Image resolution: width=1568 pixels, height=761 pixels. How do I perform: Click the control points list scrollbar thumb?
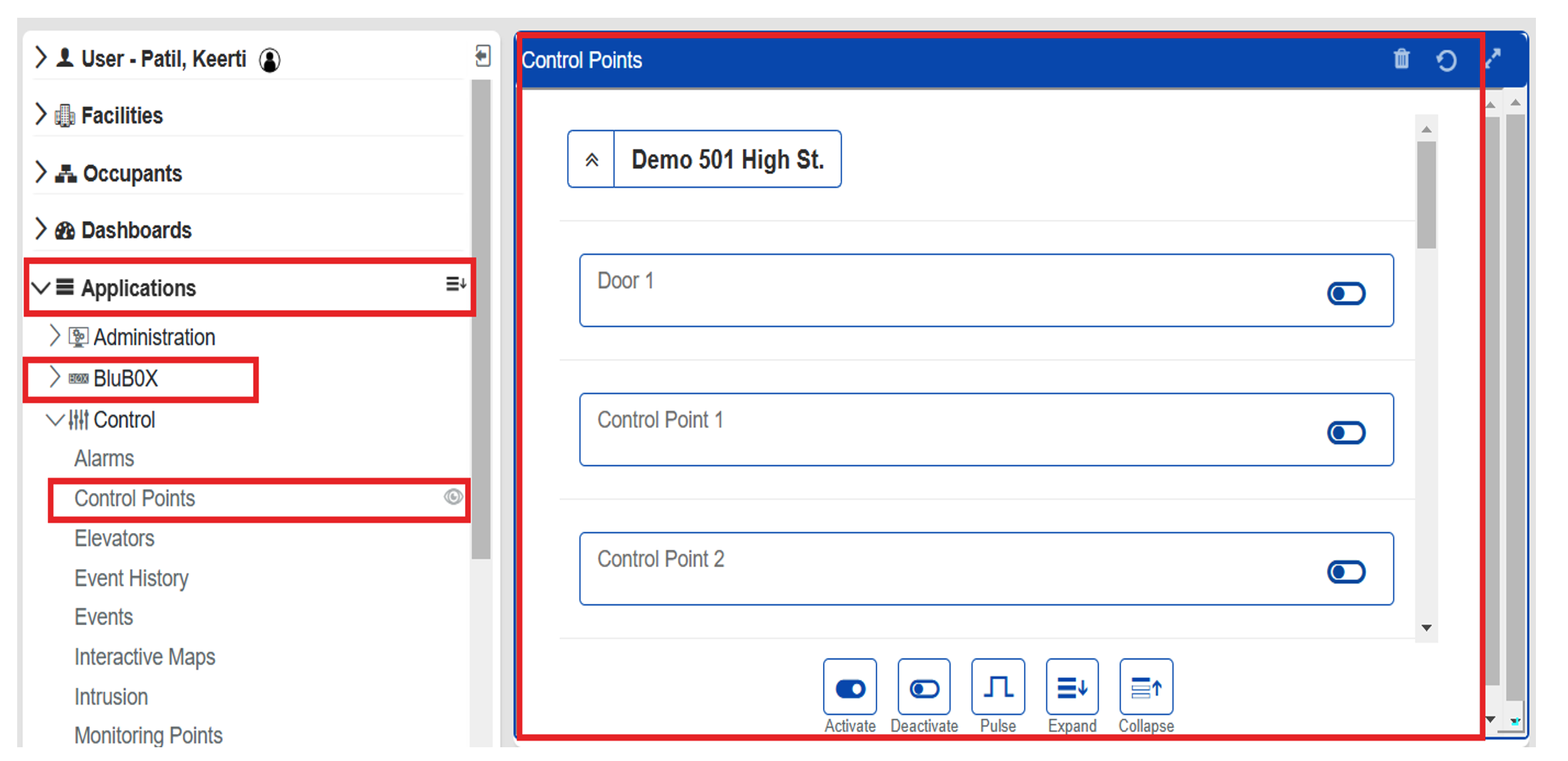tap(1425, 195)
